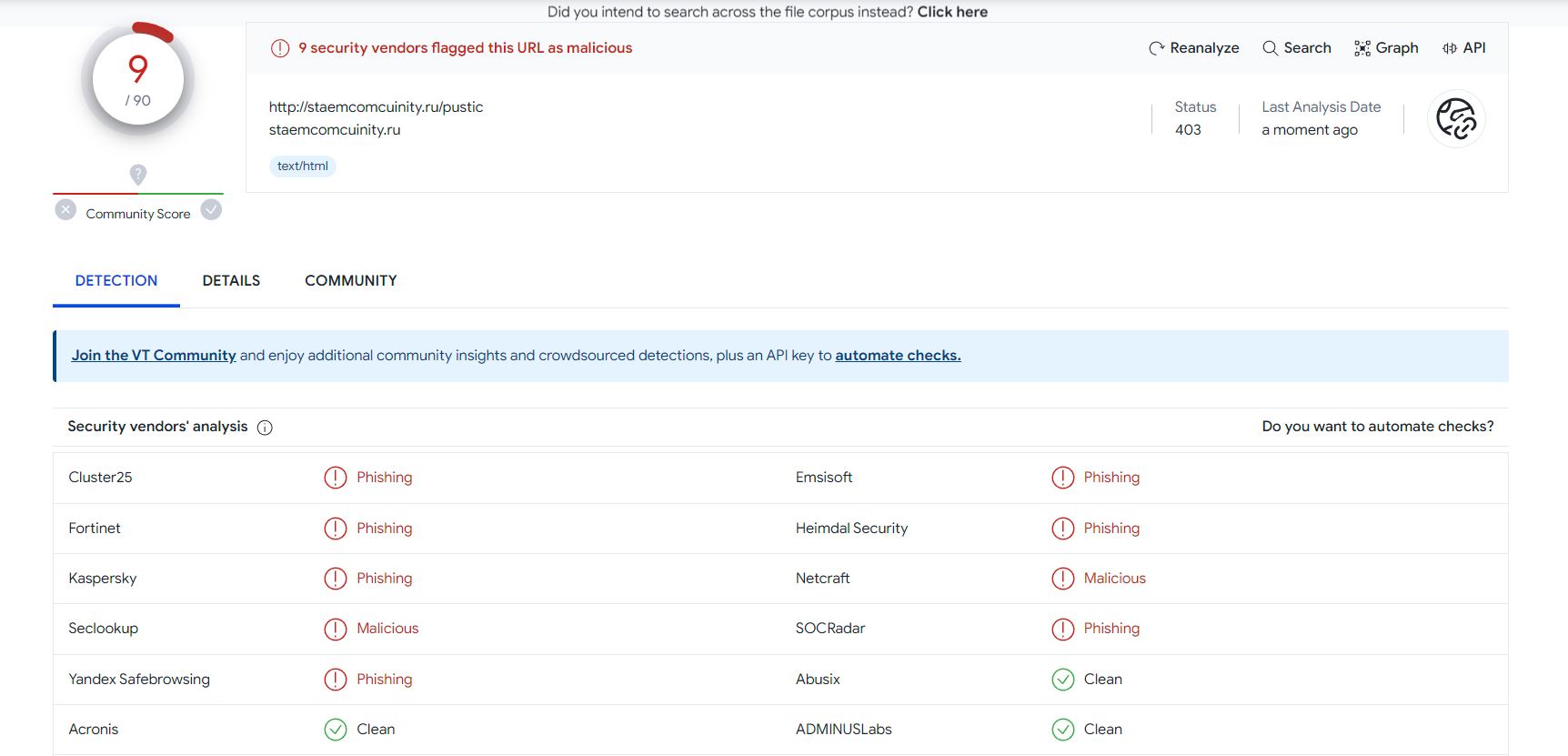Click the text/html tag chip

[x=302, y=166]
